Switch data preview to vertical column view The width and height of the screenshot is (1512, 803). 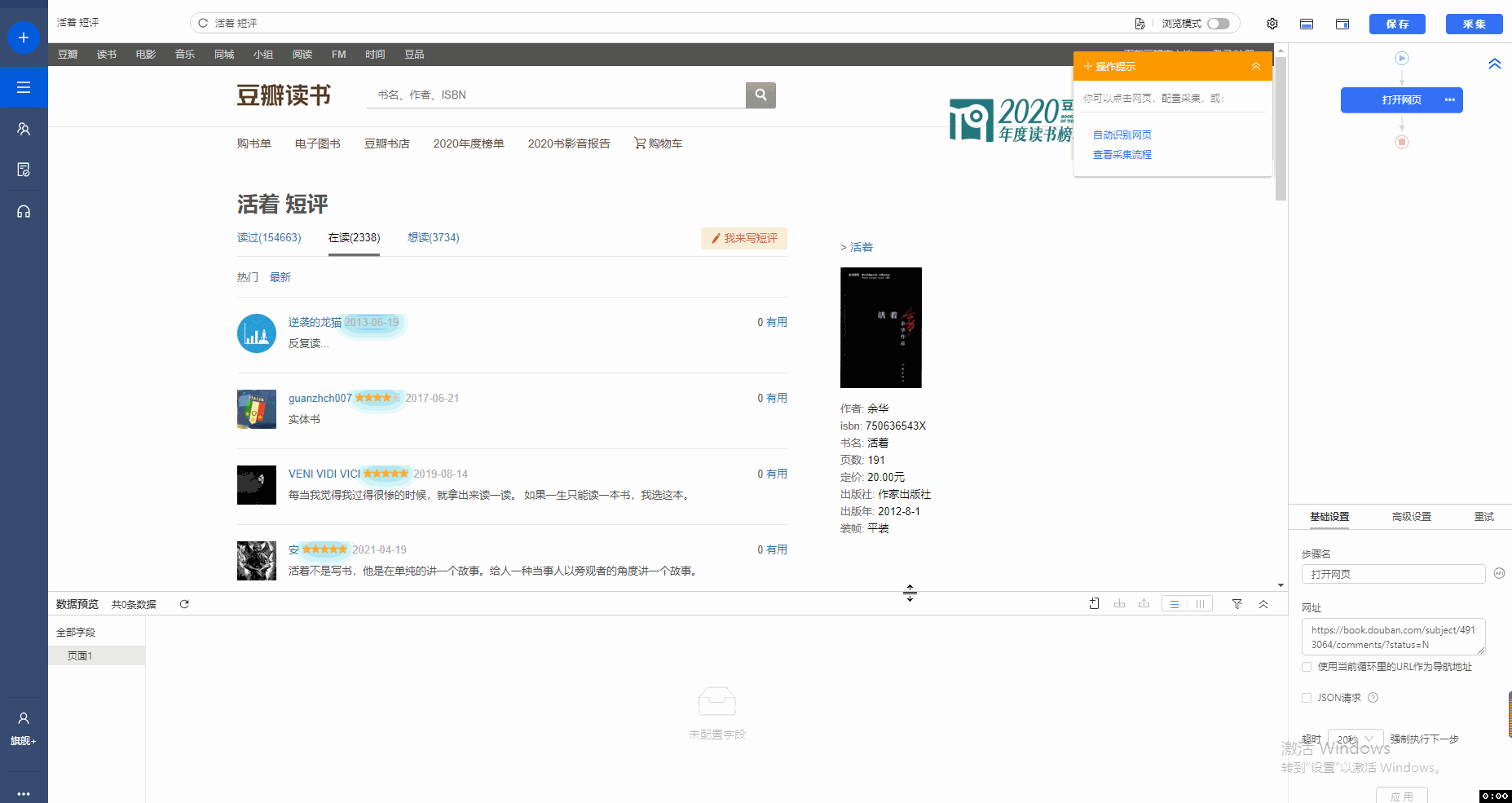pos(1200,604)
